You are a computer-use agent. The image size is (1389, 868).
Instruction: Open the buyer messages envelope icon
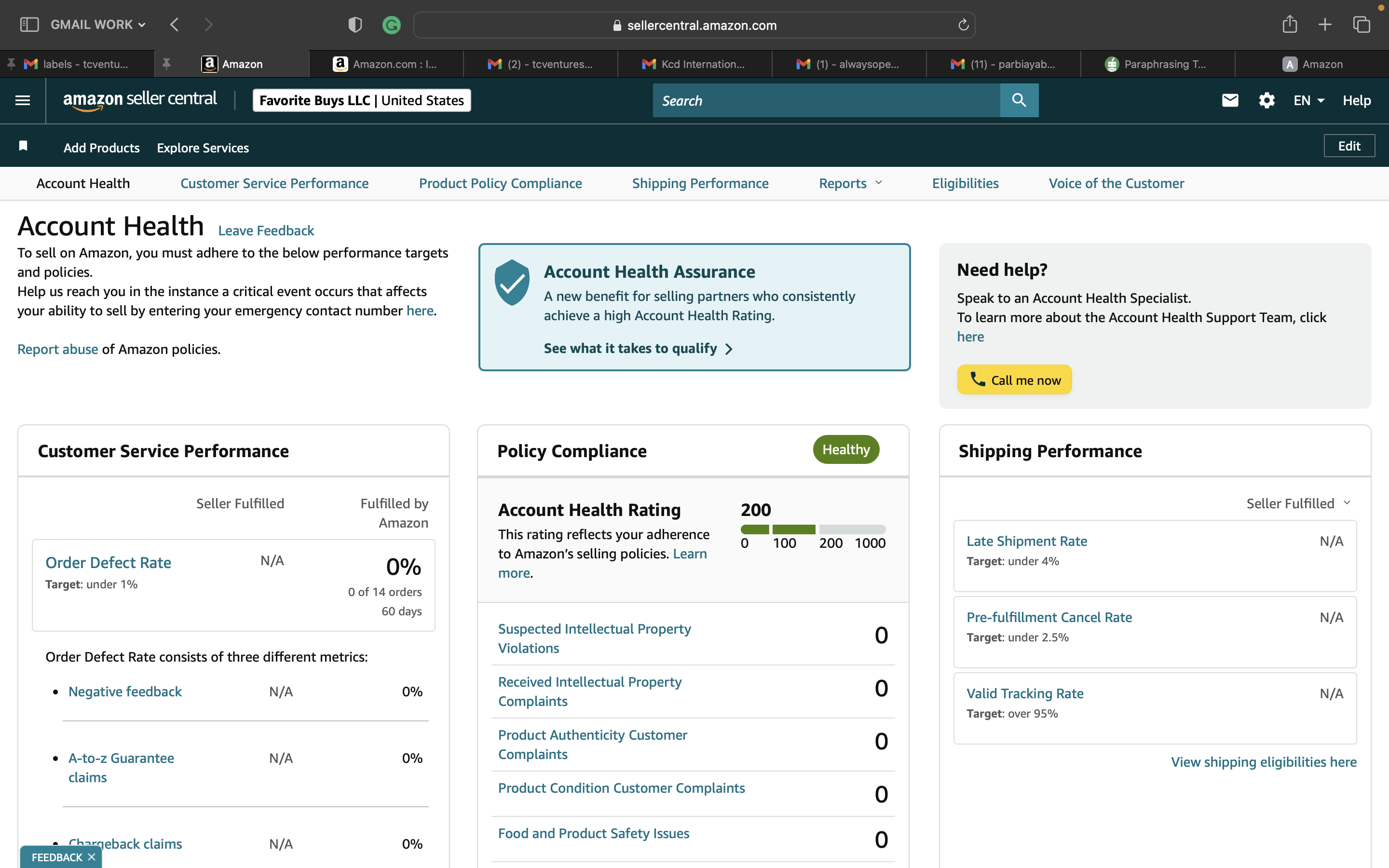tap(1229, 100)
